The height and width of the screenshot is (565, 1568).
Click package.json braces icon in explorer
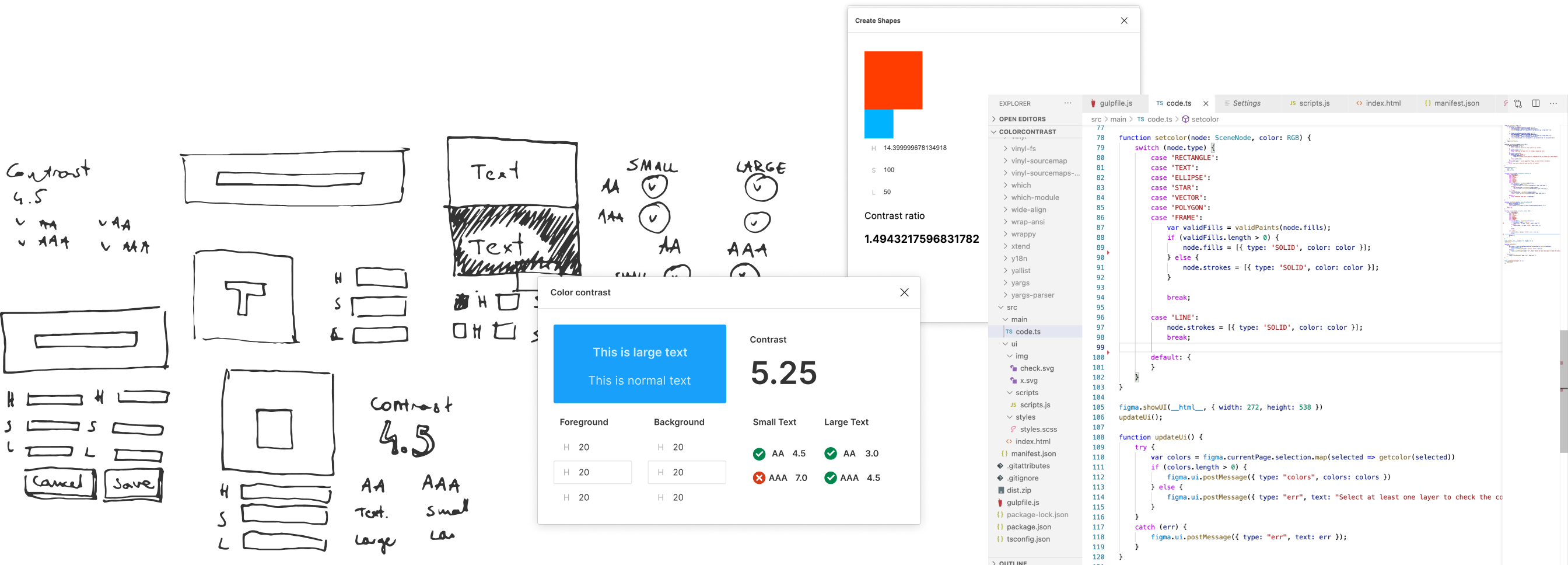(x=1000, y=526)
